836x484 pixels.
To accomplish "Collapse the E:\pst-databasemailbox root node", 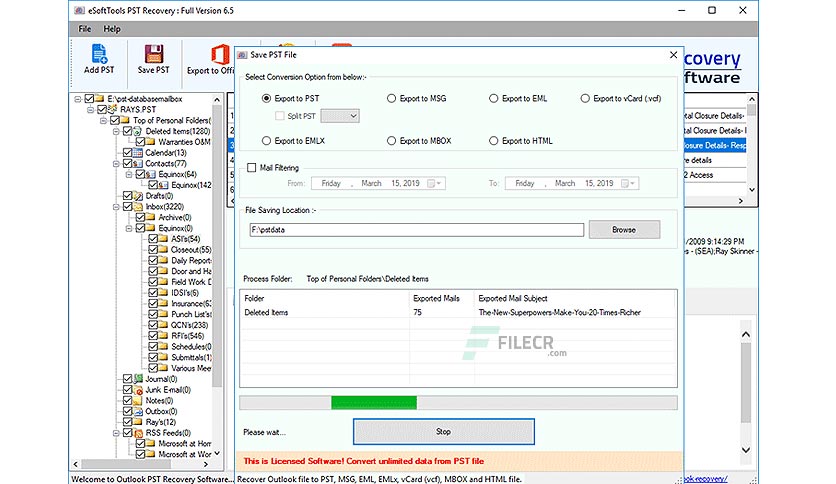I will coord(78,99).
